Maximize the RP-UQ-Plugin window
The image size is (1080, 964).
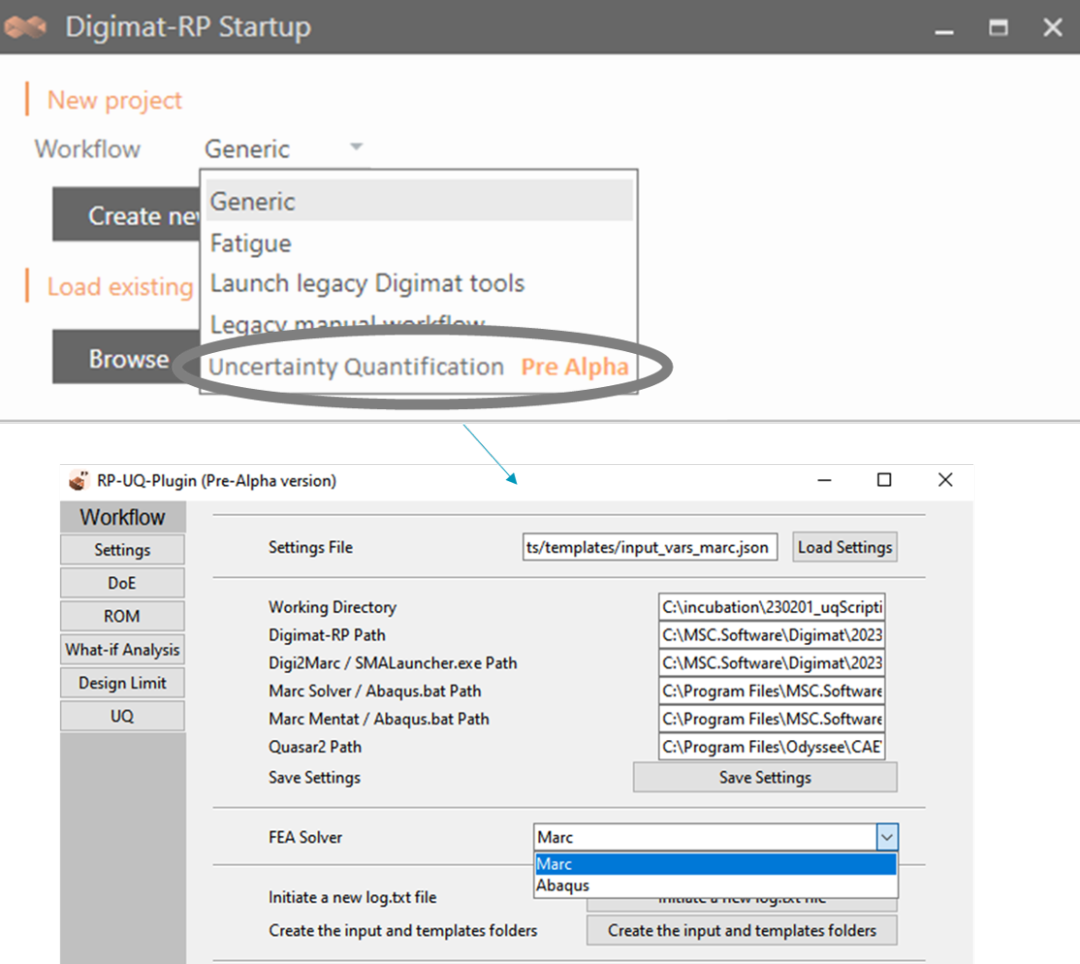(884, 480)
